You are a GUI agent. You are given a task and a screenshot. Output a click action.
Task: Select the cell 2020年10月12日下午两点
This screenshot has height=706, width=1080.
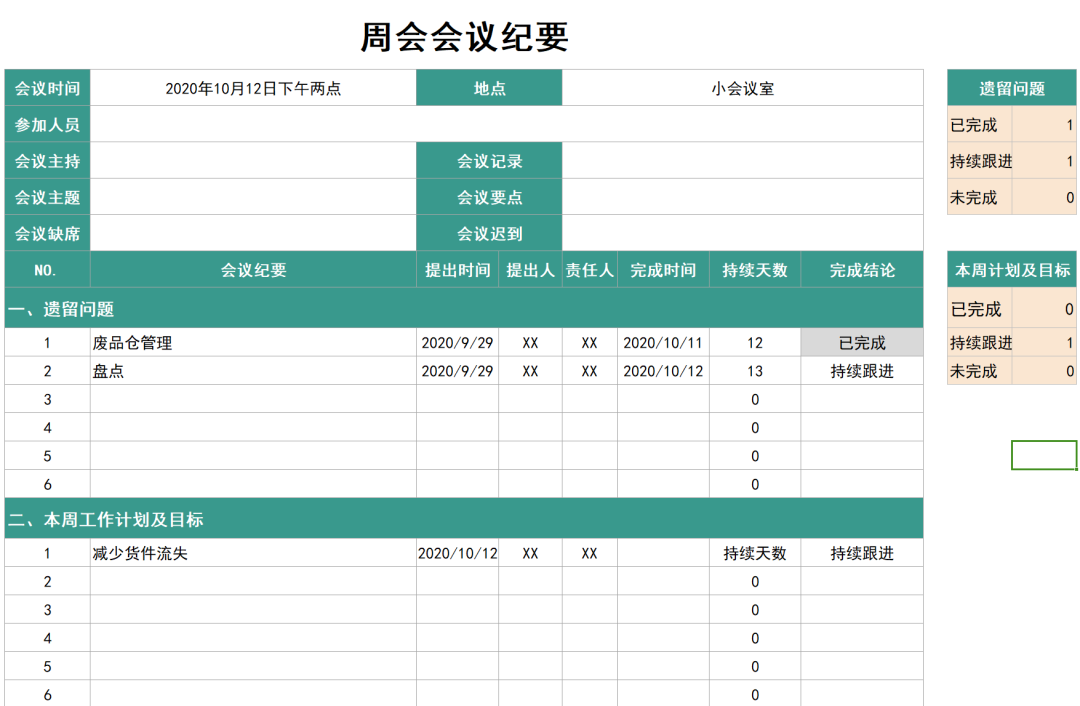(x=253, y=88)
